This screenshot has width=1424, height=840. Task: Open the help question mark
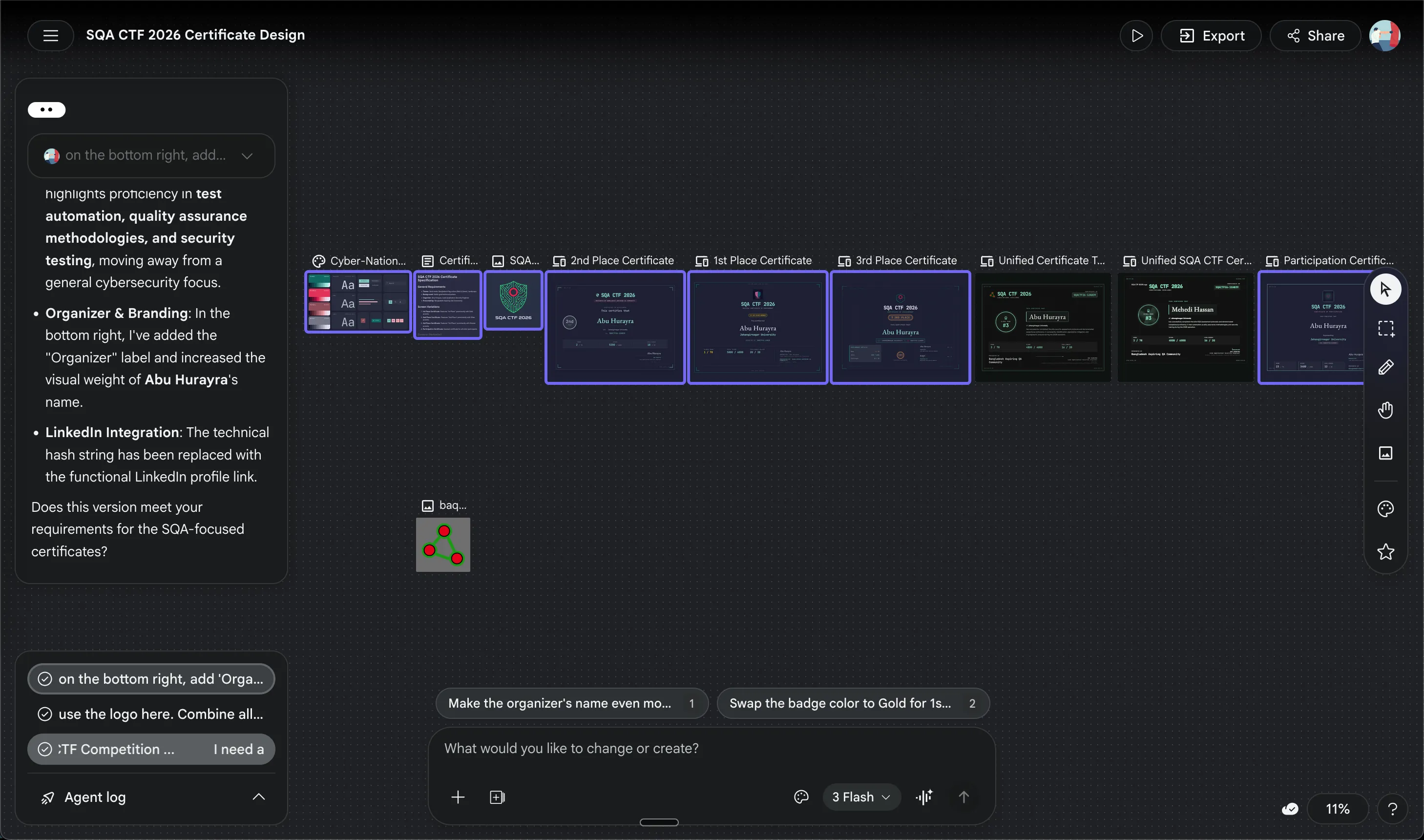point(1392,809)
